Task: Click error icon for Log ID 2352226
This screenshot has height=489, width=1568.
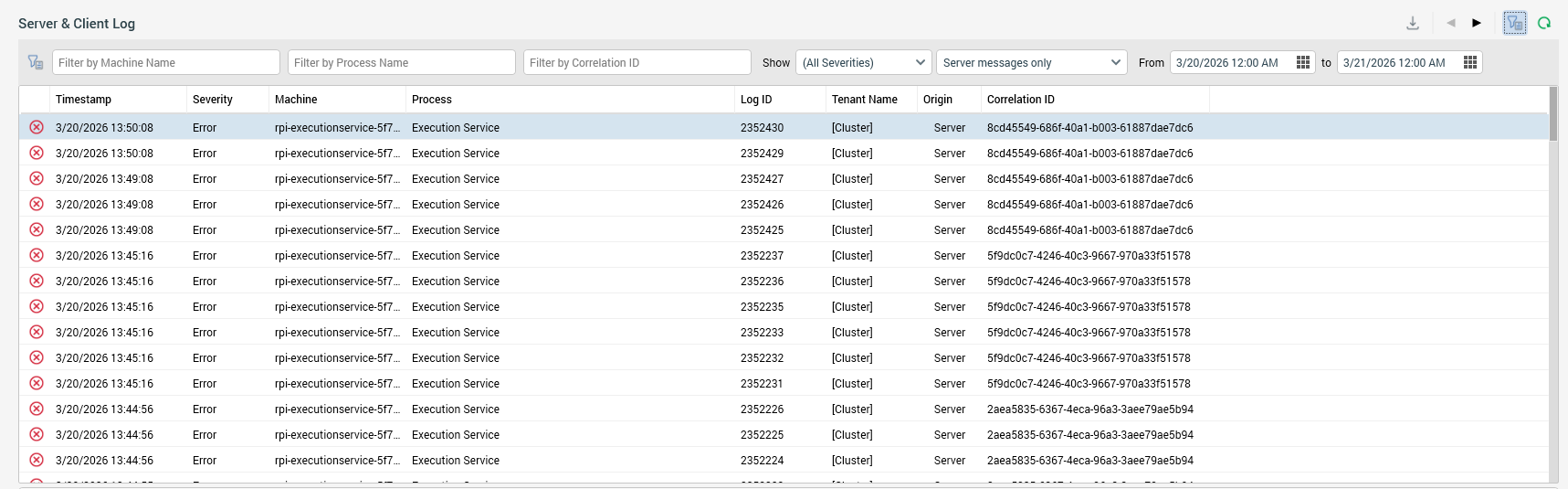Action: pyautogui.click(x=37, y=409)
